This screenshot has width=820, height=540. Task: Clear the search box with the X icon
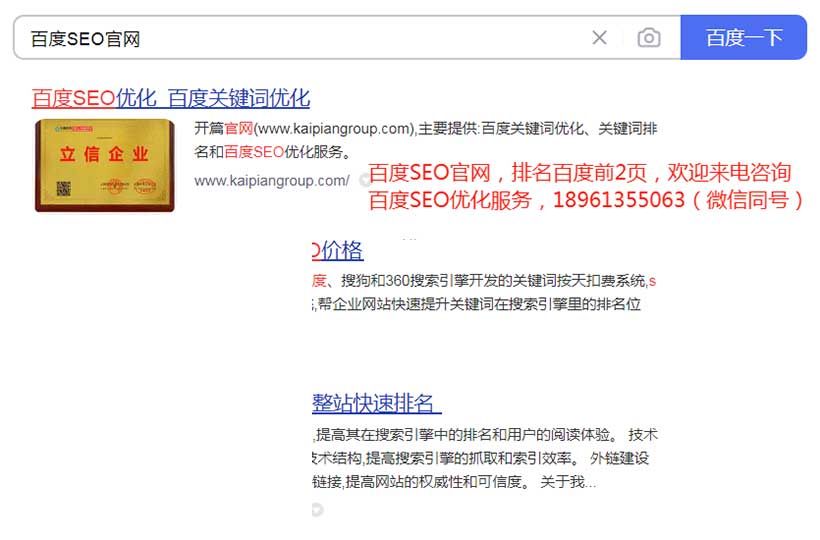(599, 38)
